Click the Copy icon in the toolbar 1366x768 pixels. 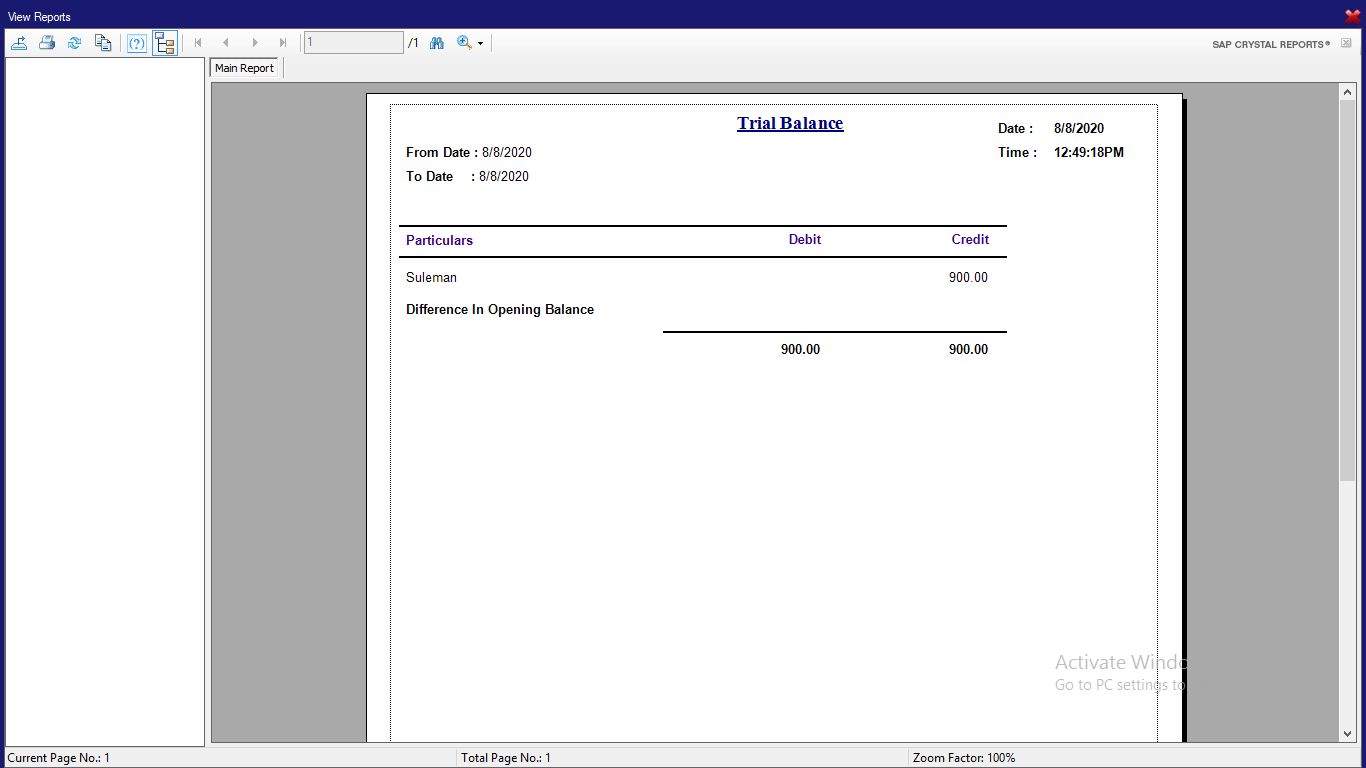(x=102, y=43)
